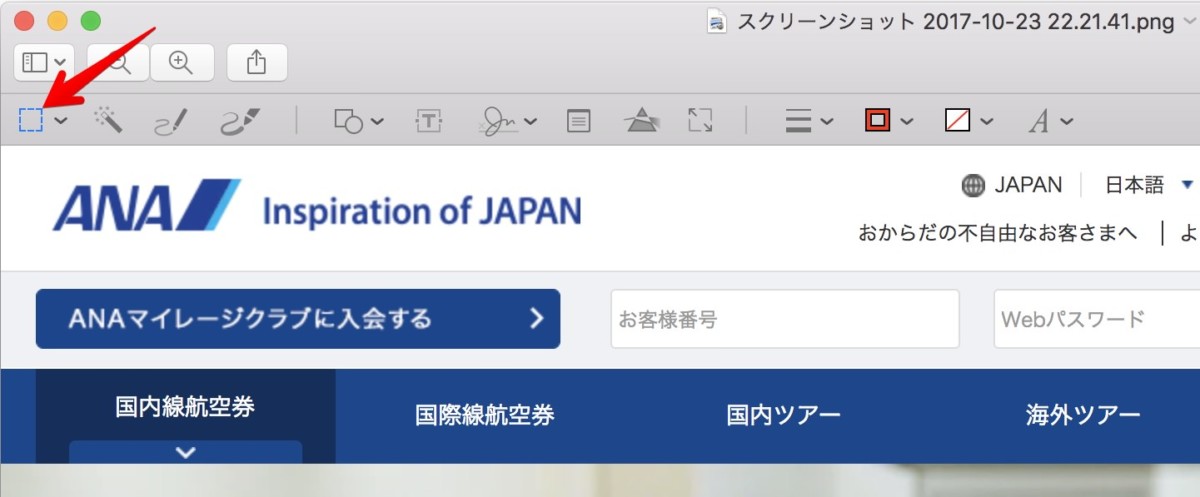Viewport: 1200px width, 497px height.
Task: Select the Draw brush tool
Action: (x=240, y=121)
